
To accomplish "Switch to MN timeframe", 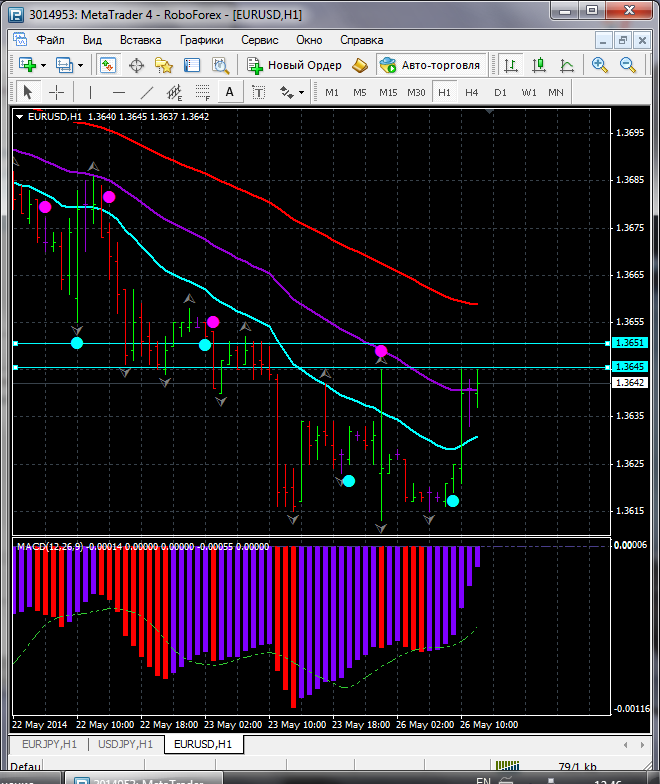I will (x=556, y=92).
